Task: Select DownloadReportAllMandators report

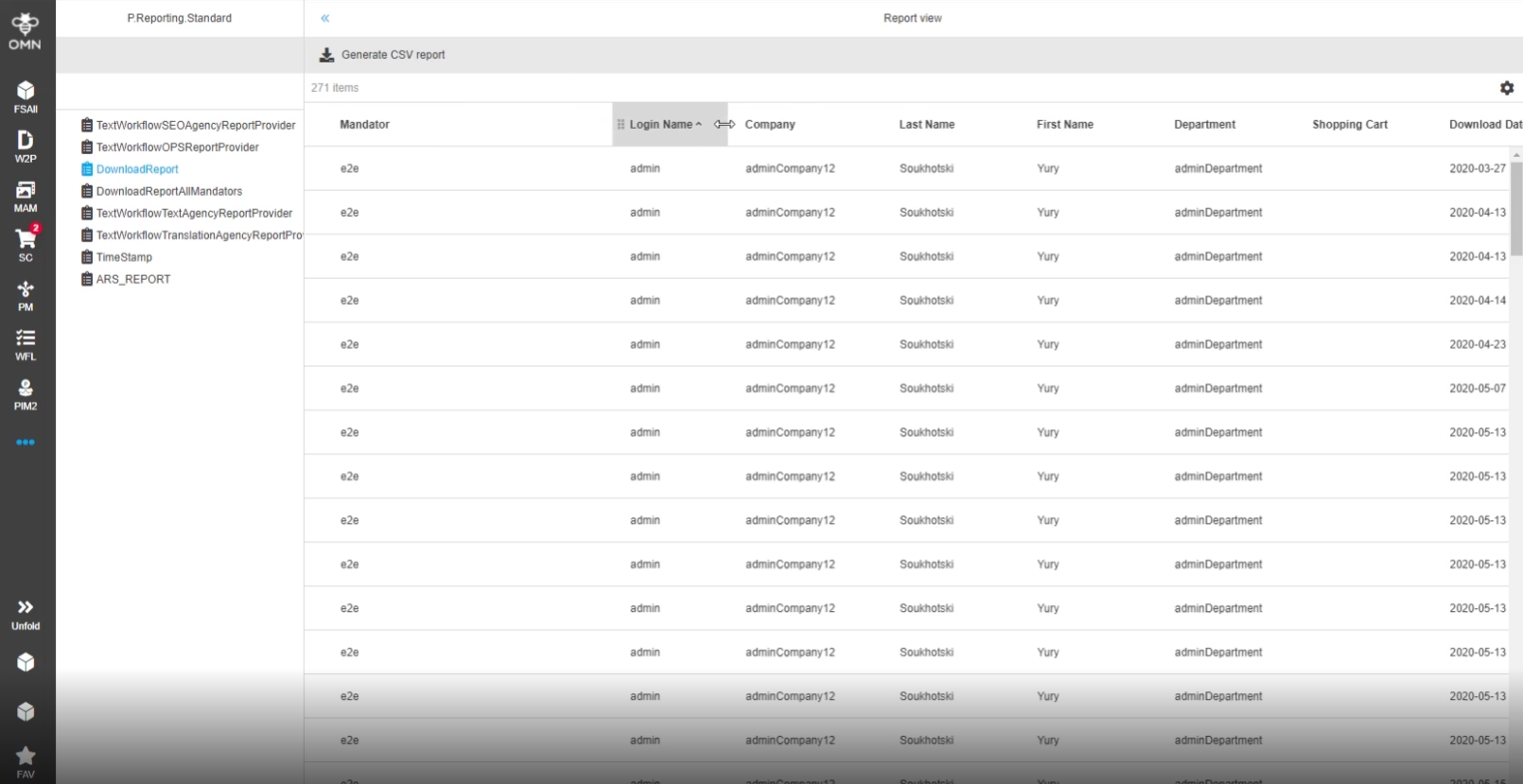Action: (x=168, y=191)
